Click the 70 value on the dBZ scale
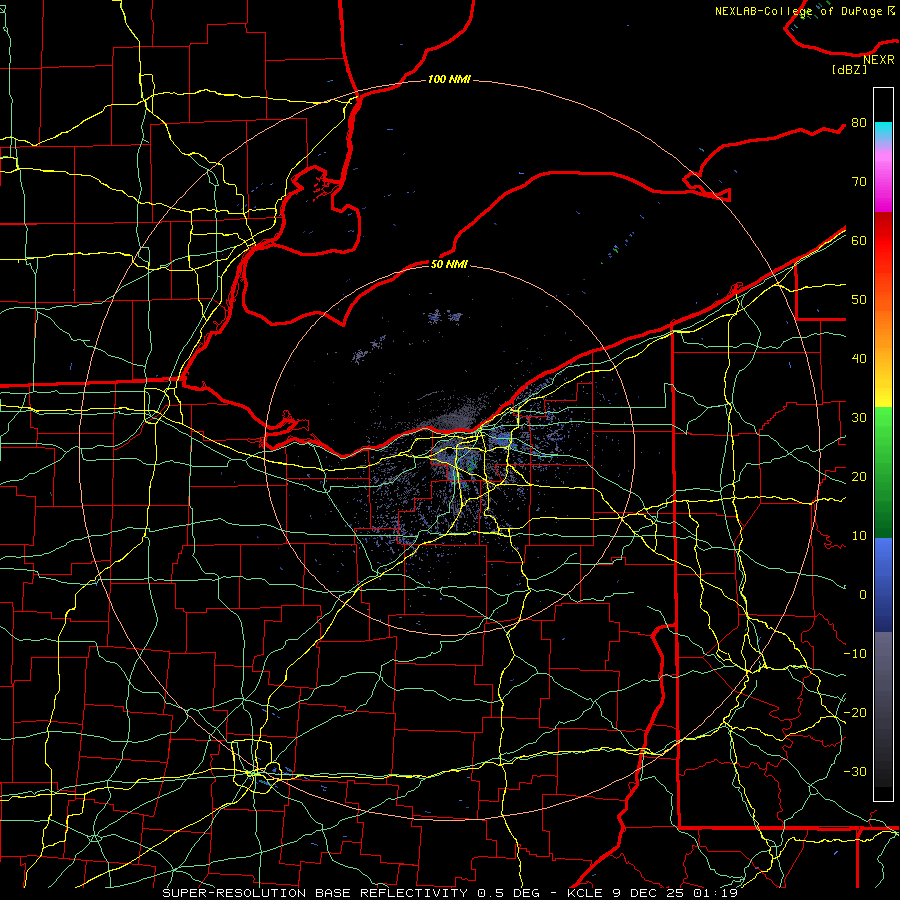 click(859, 181)
